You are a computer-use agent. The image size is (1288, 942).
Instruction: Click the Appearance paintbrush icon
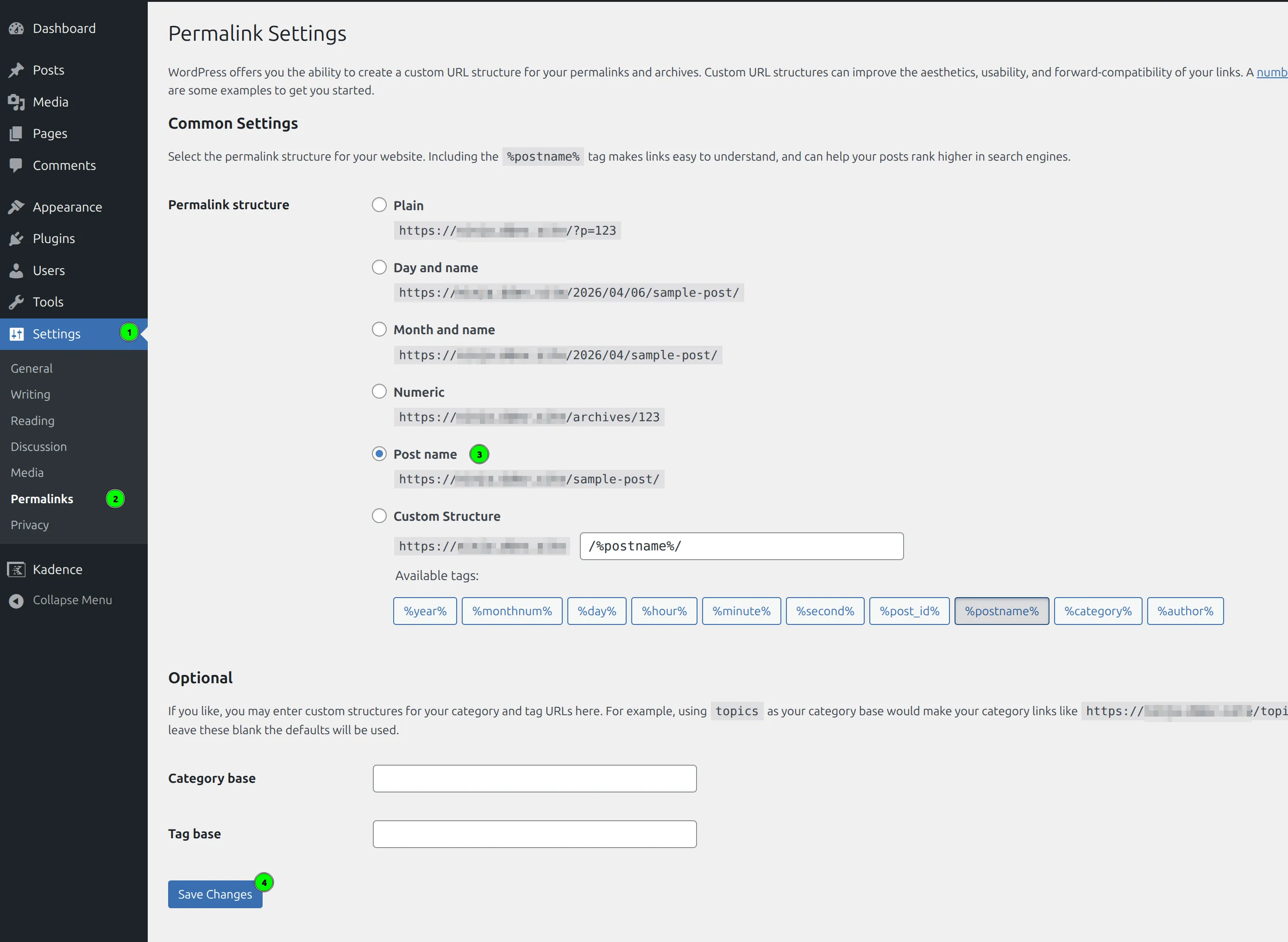pyautogui.click(x=17, y=207)
